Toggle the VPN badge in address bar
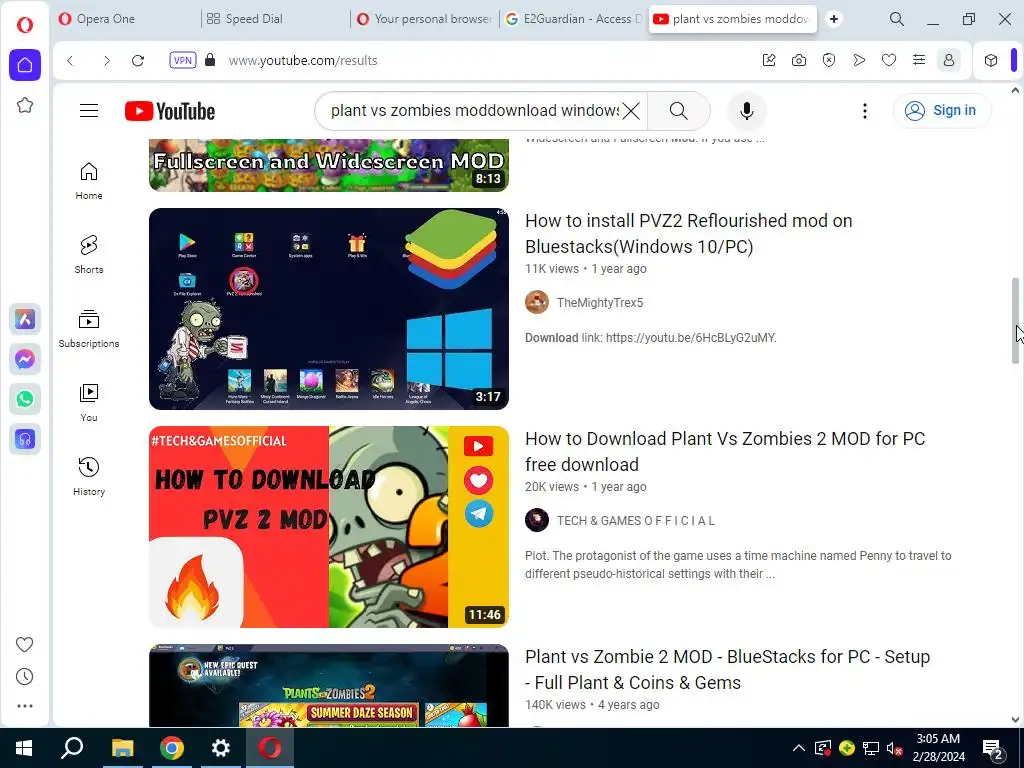The width and height of the screenshot is (1024, 768). click(183, 61)
